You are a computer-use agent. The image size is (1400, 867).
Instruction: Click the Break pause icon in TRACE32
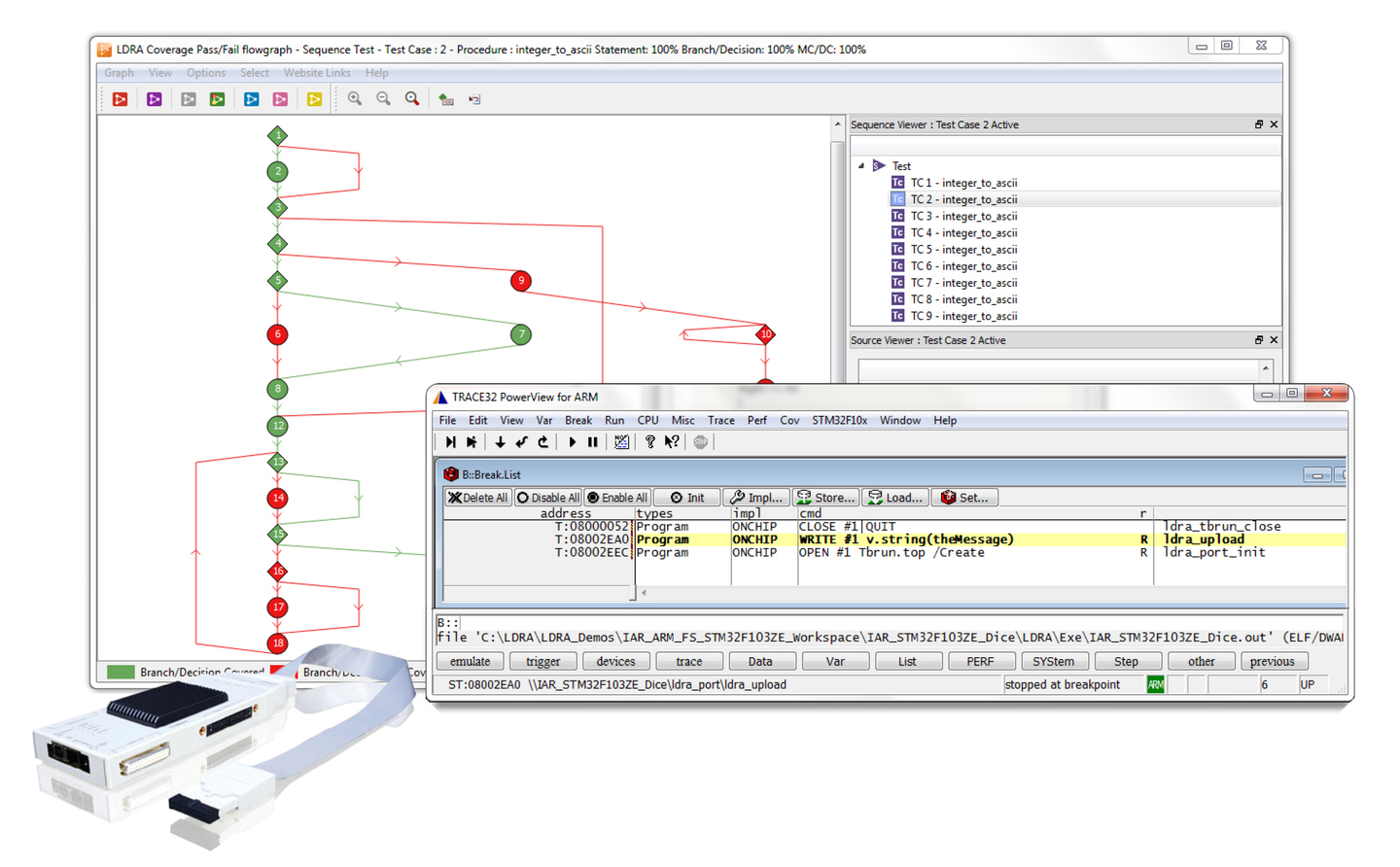point(593,442)
